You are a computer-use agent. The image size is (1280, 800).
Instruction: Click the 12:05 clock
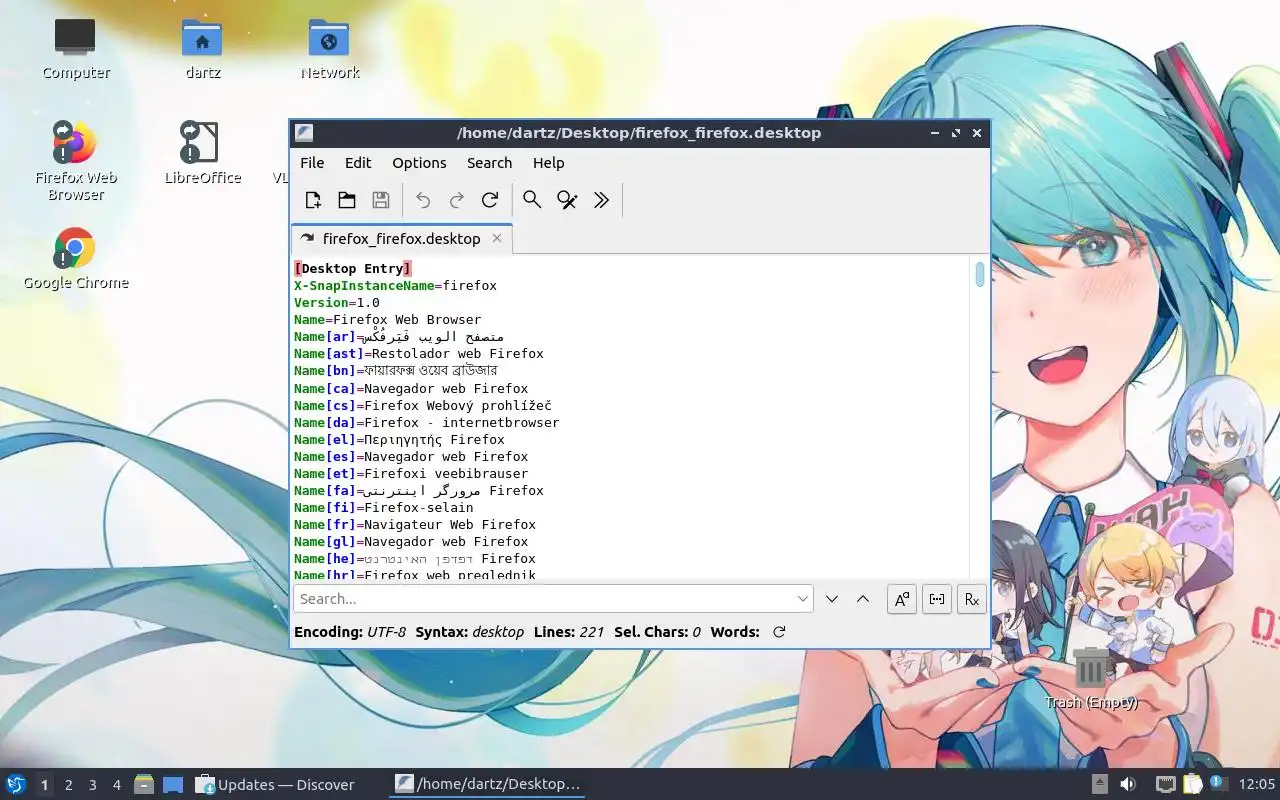1257,785
